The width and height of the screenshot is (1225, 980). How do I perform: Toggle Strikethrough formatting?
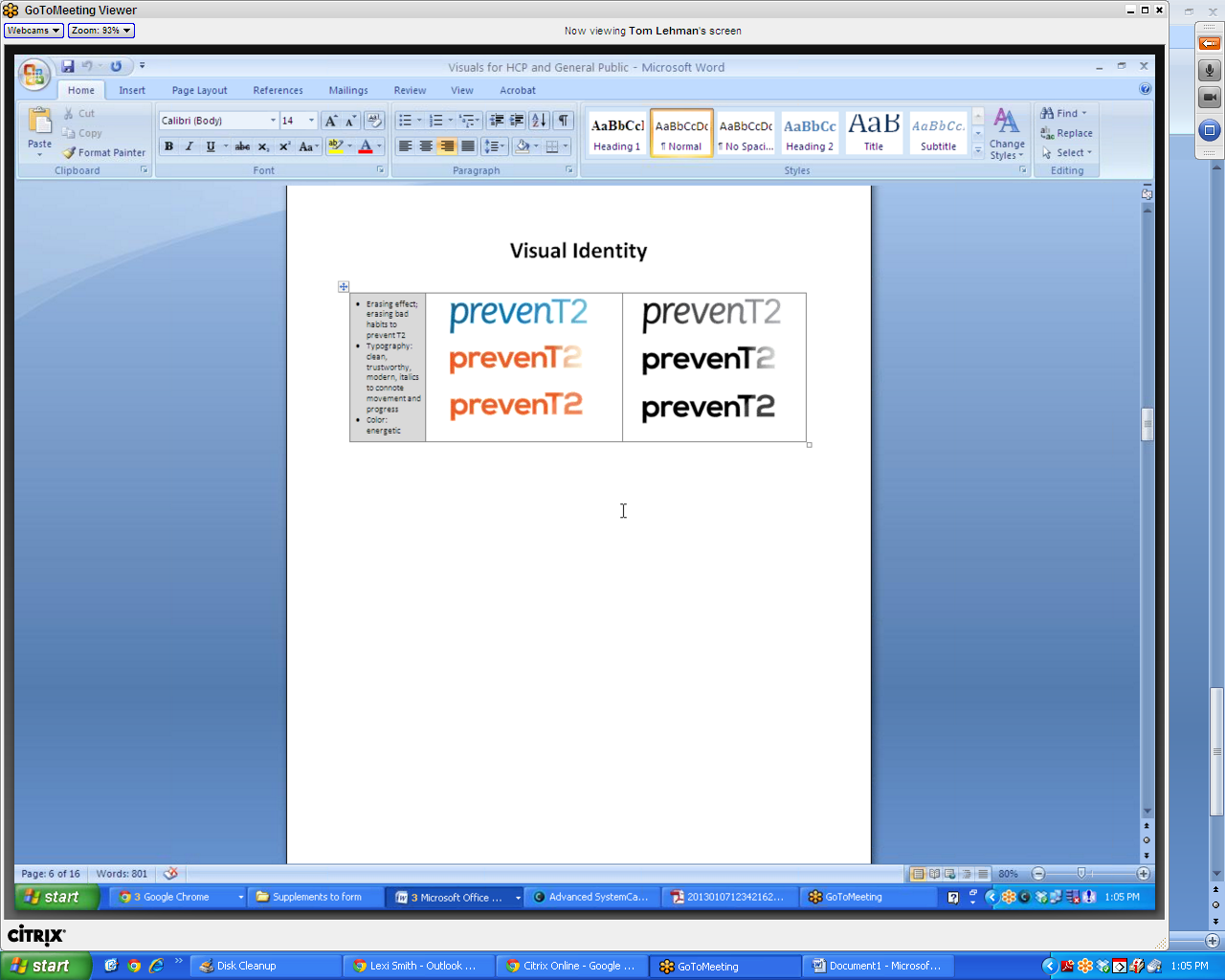click(242, 146)
